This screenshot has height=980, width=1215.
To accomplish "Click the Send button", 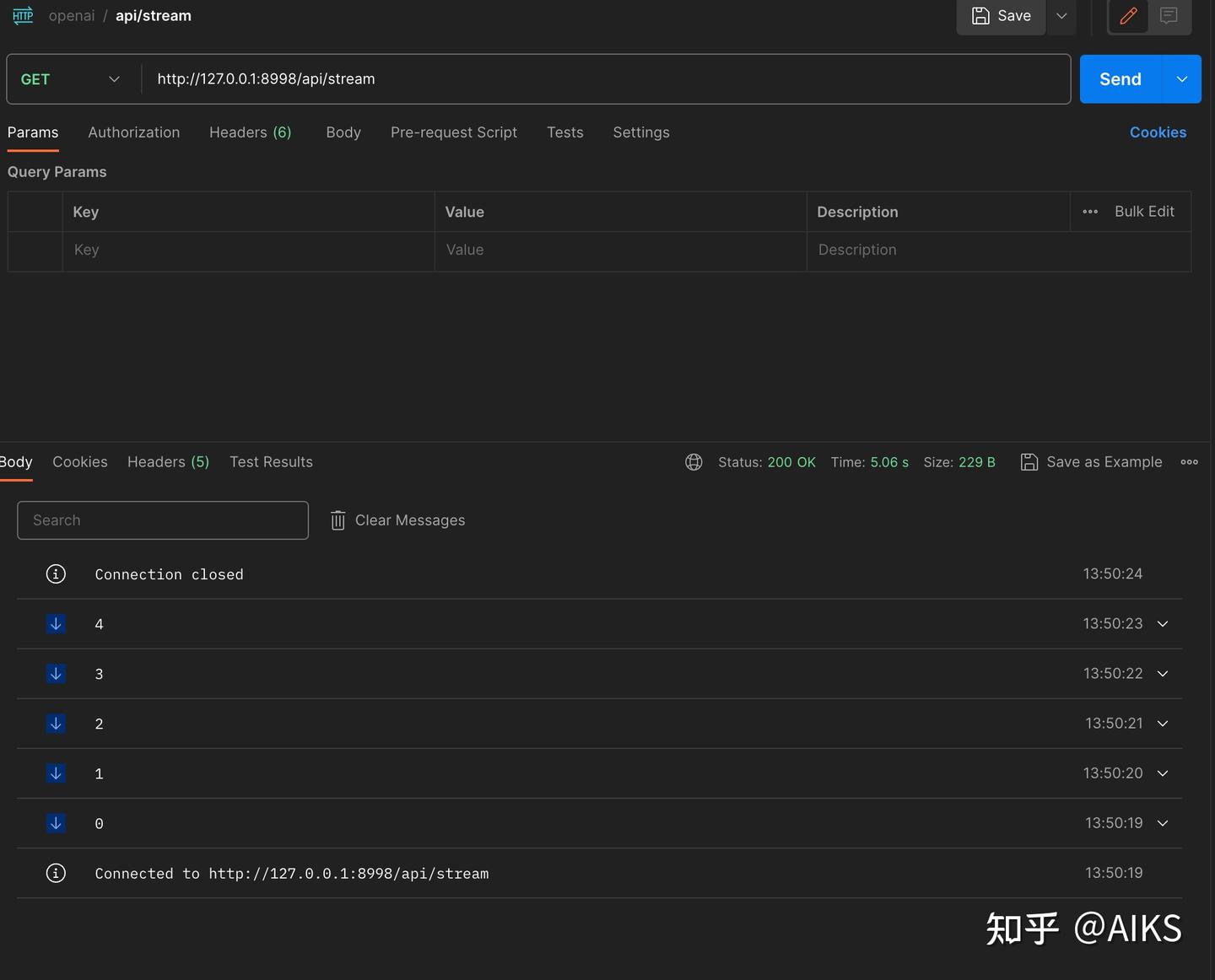I will coord(1120,78).
